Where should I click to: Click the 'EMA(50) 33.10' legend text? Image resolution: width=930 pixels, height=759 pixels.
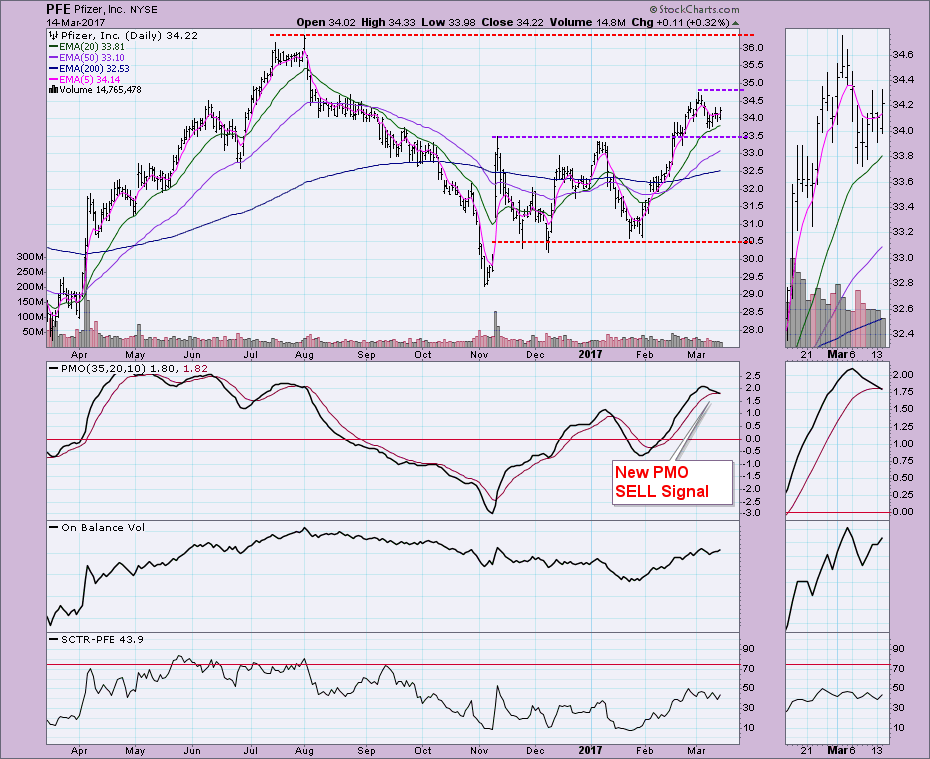(x=91, y=58)
